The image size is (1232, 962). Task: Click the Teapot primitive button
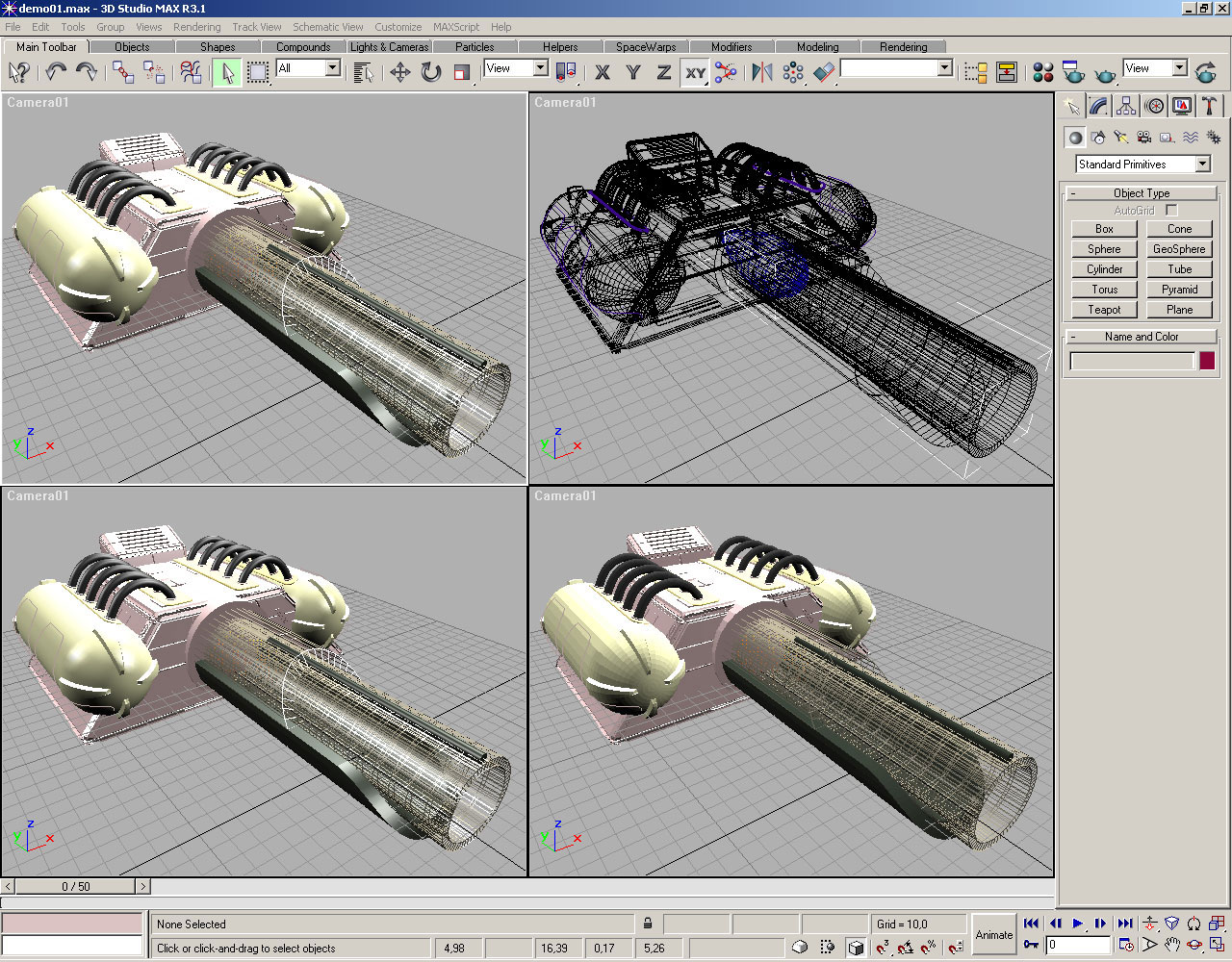coord(1104,310)
